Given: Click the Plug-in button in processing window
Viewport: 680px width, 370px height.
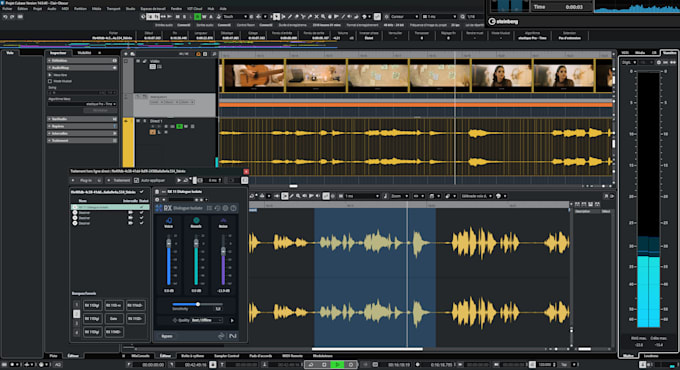Looking at the screenshot, I should (86, 180).
